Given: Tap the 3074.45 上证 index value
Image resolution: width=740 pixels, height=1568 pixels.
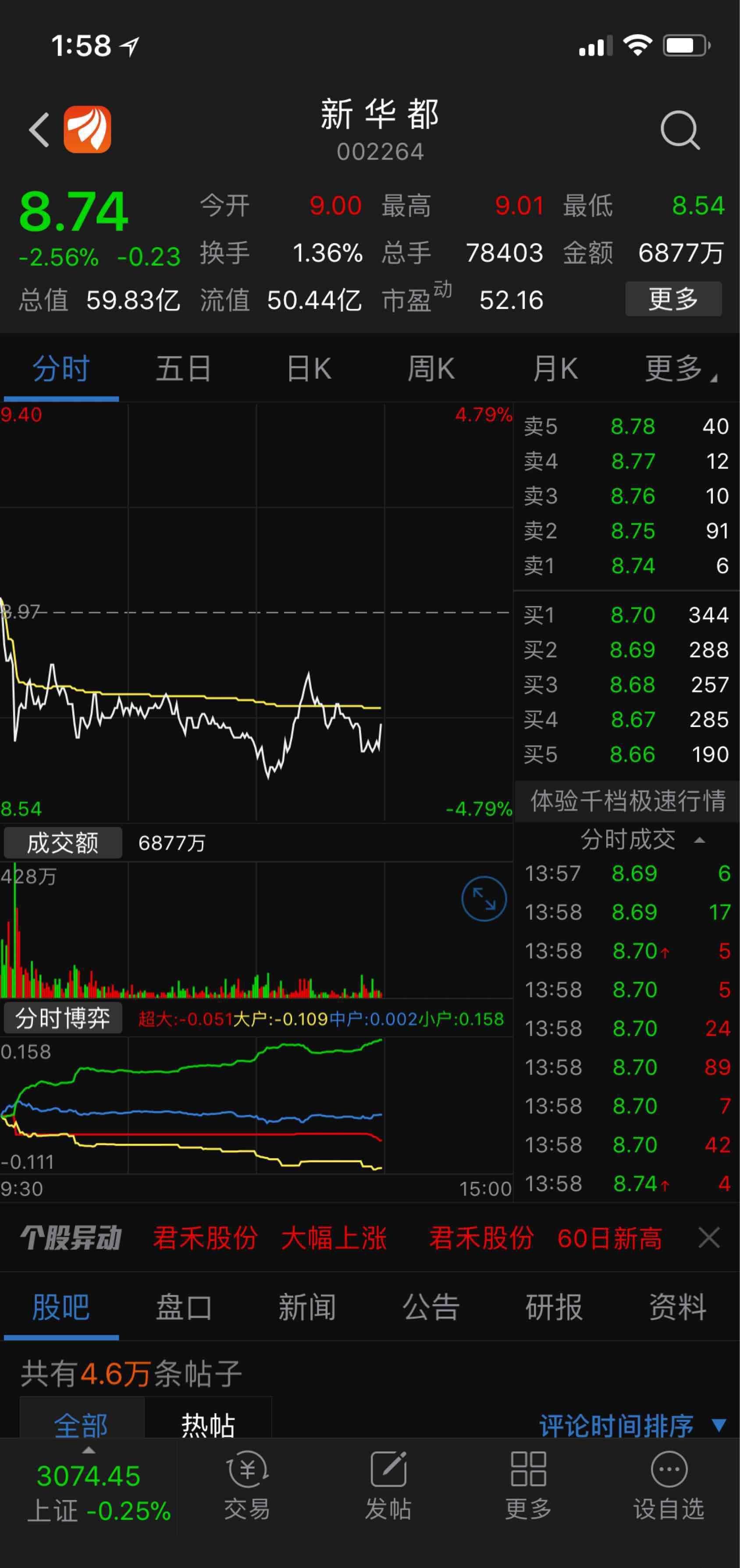Looking at the screenshot, I should 89,1476.
